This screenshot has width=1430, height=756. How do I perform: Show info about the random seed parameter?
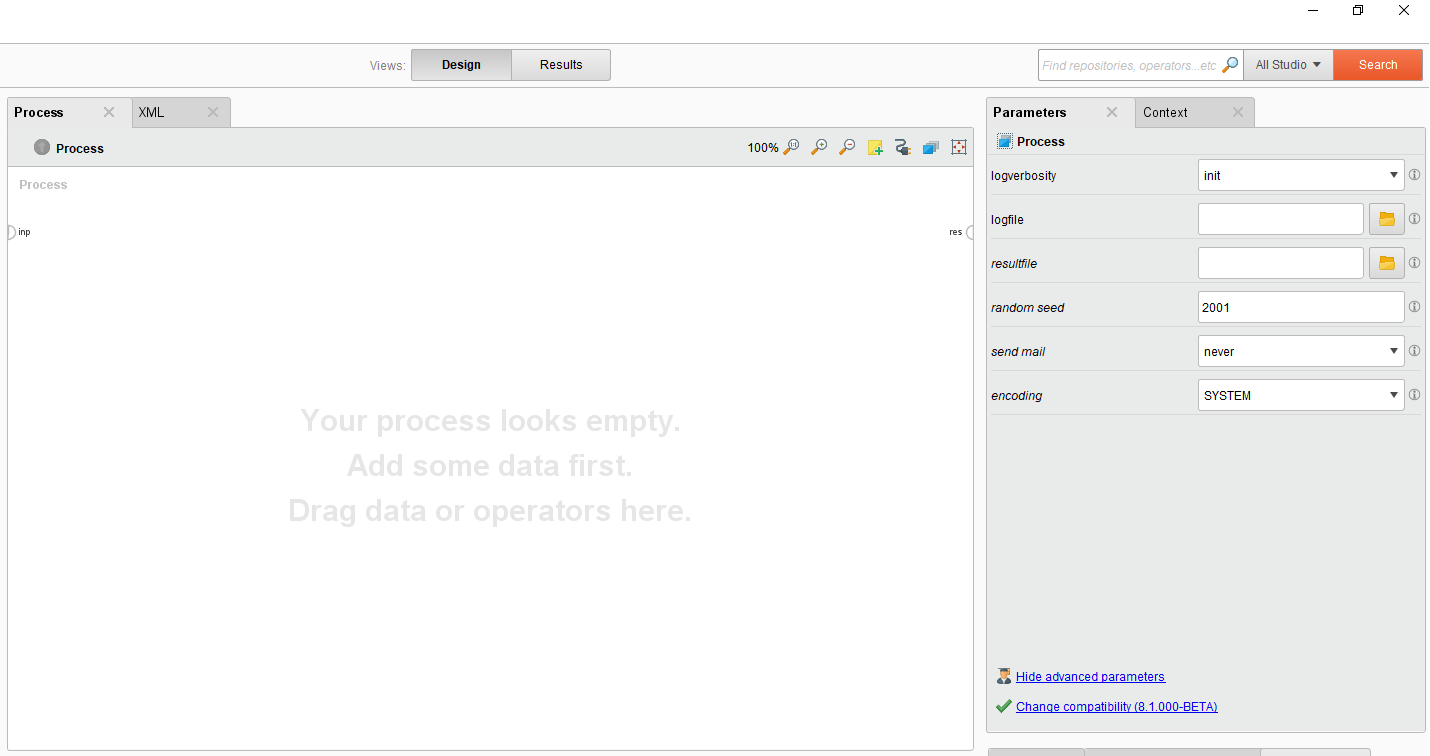[1414, 307]
